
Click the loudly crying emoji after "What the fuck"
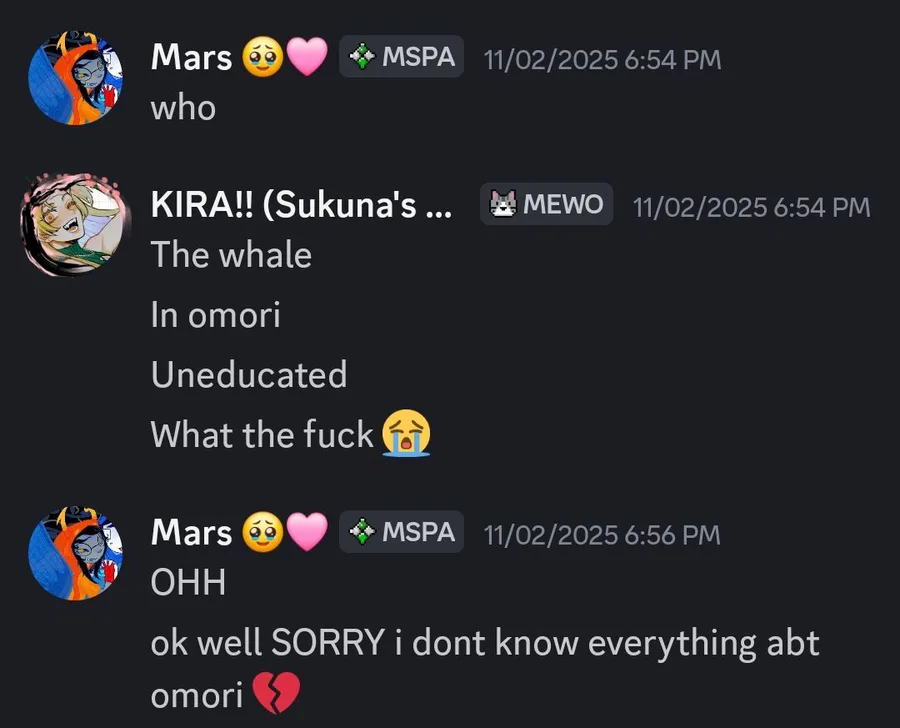[x=406, y=434]
